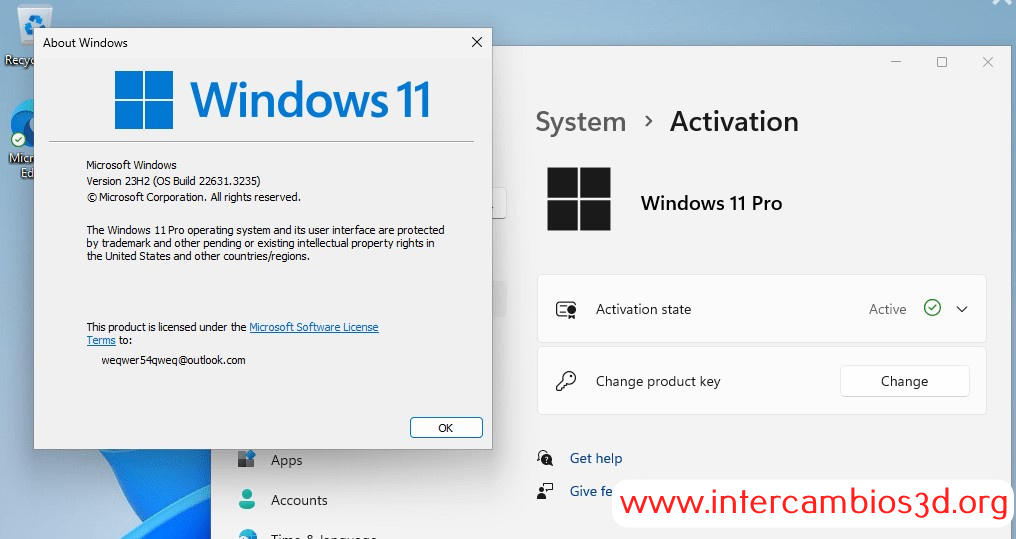Click OK in the About Windows dialog
The image size is (1016, 539).
(446, 428)
